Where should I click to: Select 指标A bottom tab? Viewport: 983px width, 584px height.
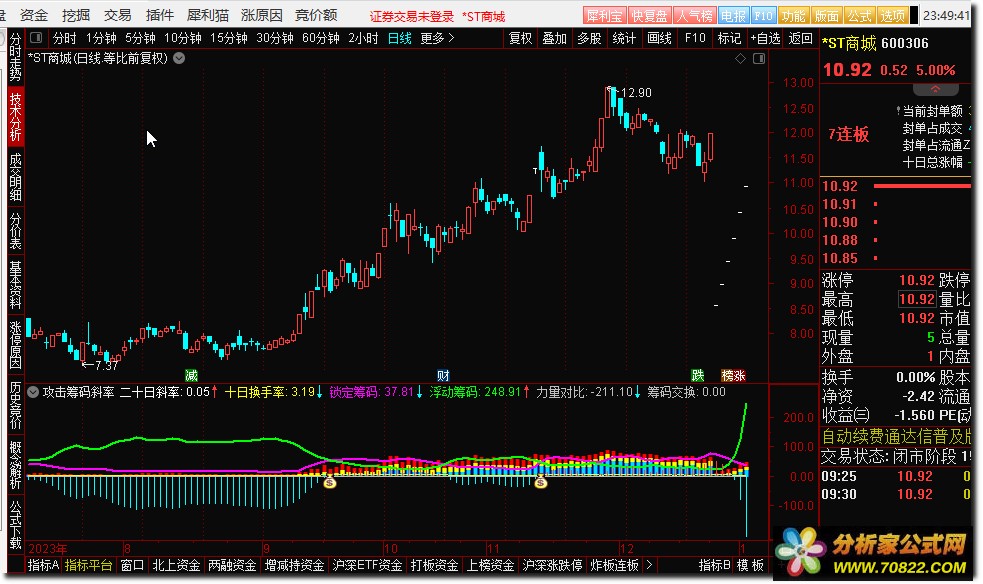(x=43, y=565)
